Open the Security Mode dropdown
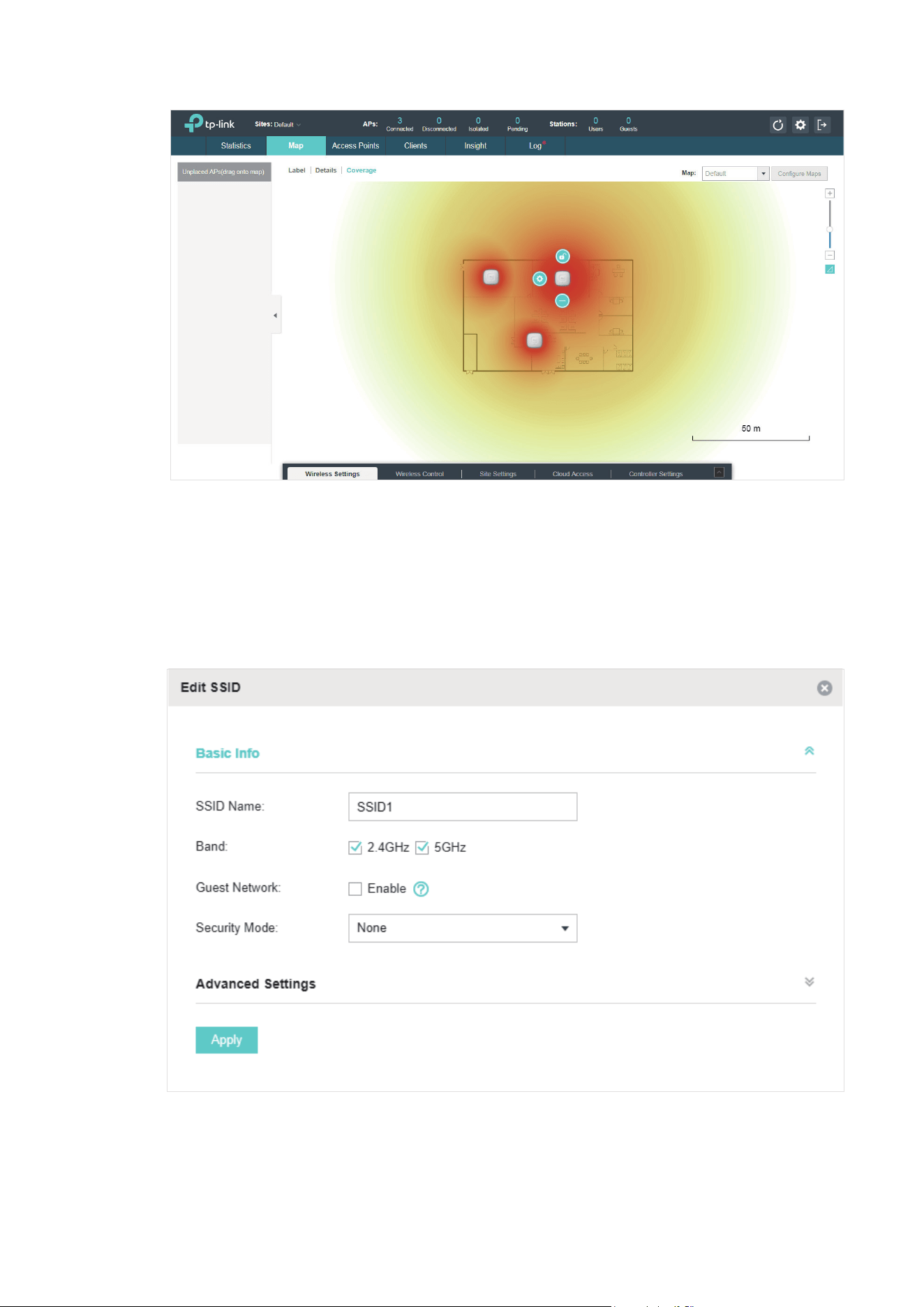The width and height of the screenshot is (924, 1307). pos(463,928)
